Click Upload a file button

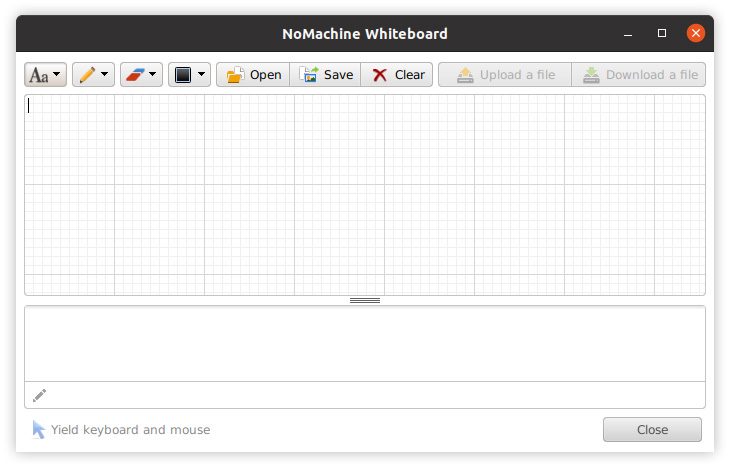pos(505,75)
